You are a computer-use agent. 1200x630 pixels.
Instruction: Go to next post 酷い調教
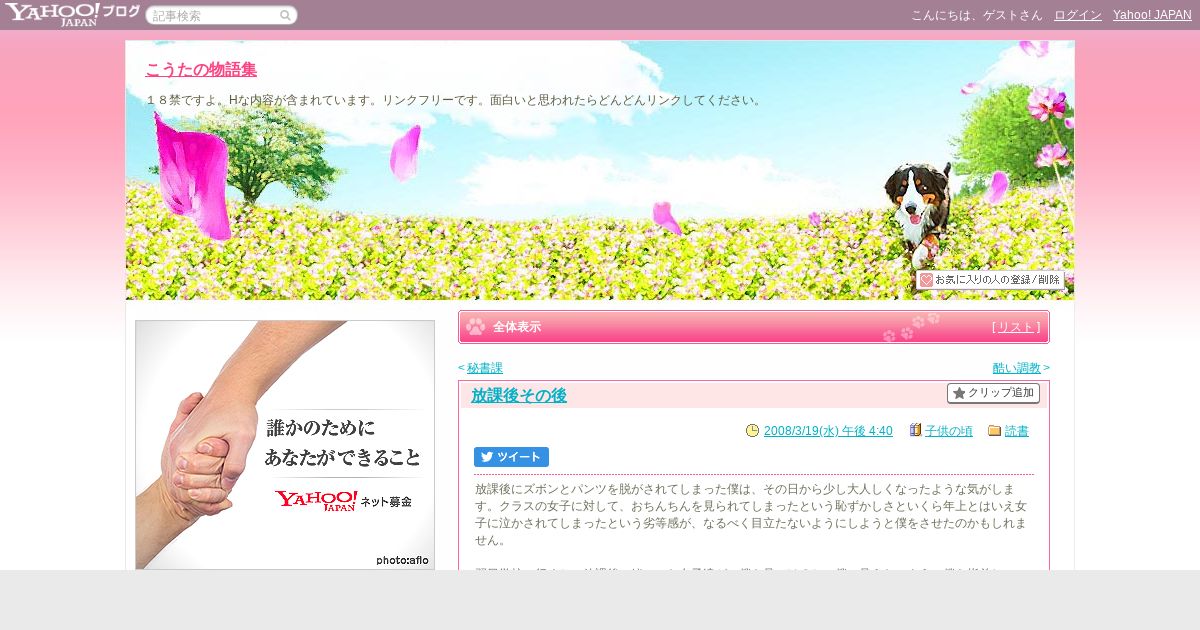(1016, 368)
